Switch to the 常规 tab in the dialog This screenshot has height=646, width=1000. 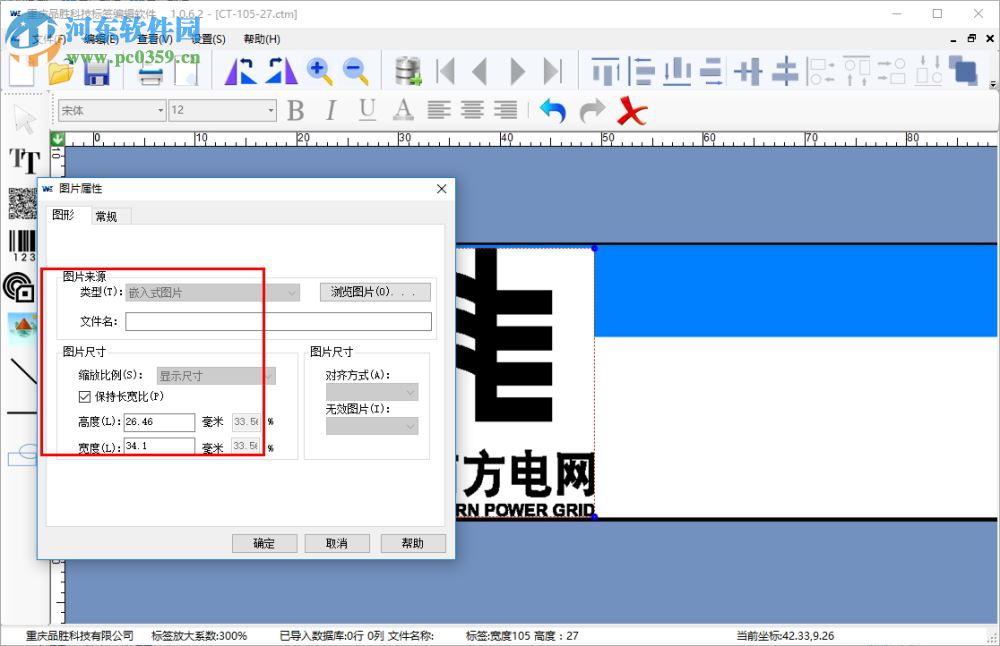(x=109, y=215)
